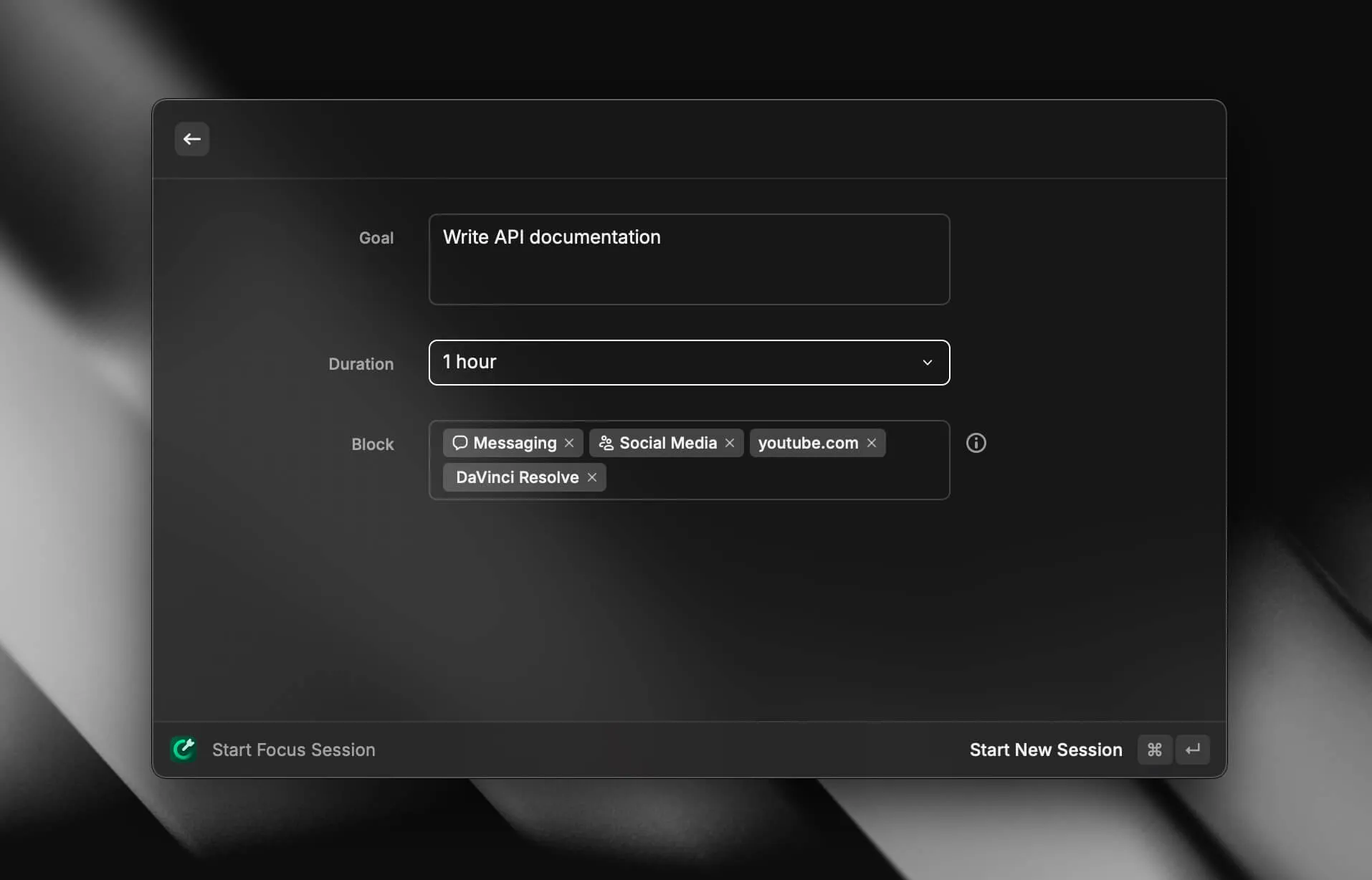The width and height of the screenshot is (1372, 880).
Task: Click the people icon on the Social Media tag
Action: pos(606,443)
